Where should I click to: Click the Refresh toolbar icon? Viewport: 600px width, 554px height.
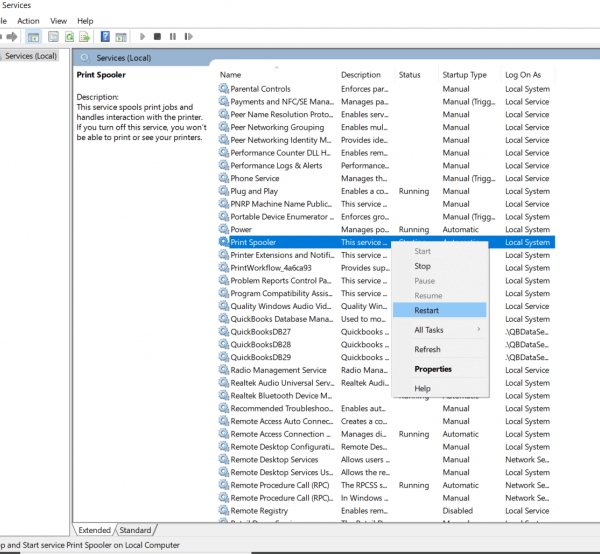pos(69,37)
